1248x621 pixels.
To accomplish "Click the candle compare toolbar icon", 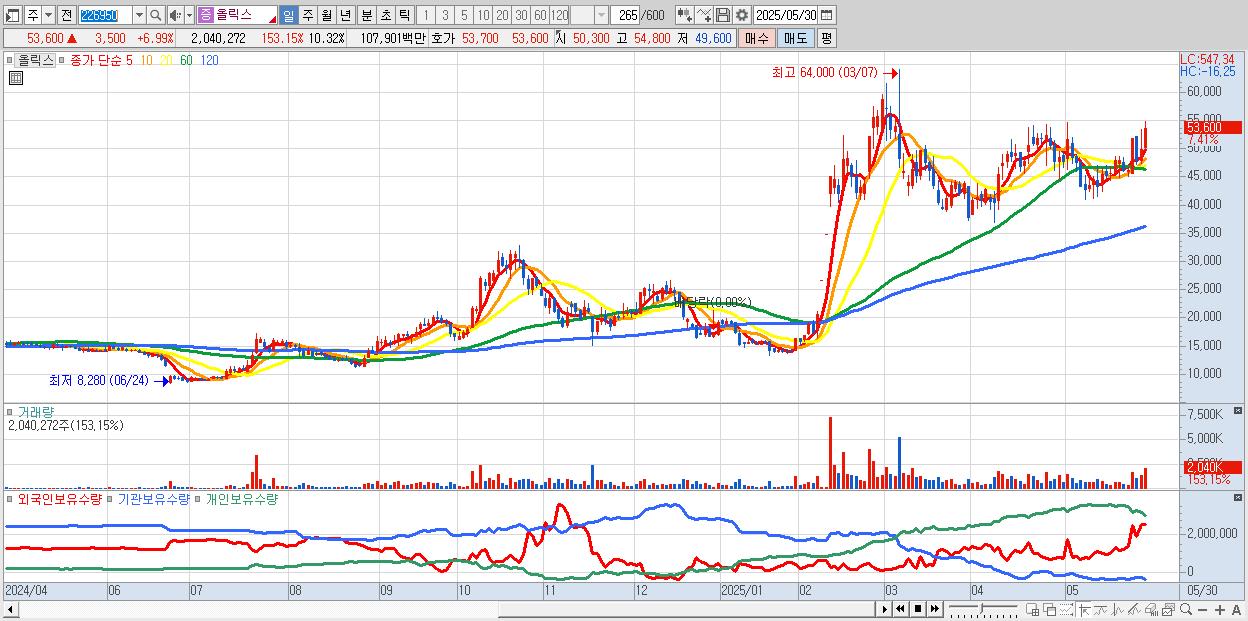I will (x=685, y=15).
